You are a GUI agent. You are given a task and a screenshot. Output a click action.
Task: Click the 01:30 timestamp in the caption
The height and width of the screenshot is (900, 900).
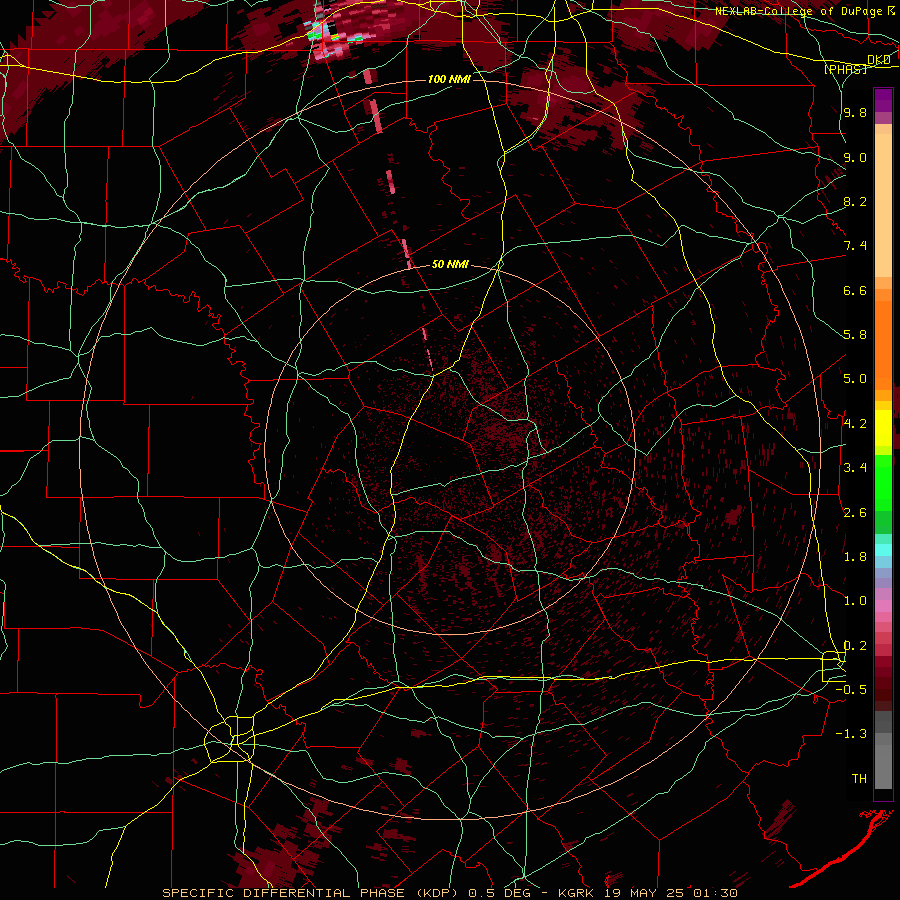[715, 893]
